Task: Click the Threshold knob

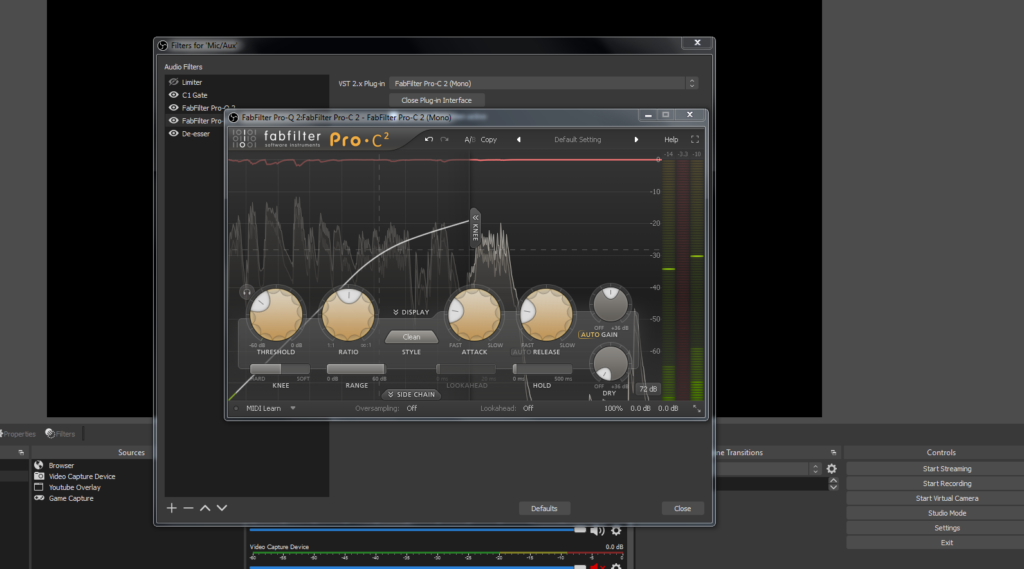Action: pyautogui.click(x=276, y=314)
